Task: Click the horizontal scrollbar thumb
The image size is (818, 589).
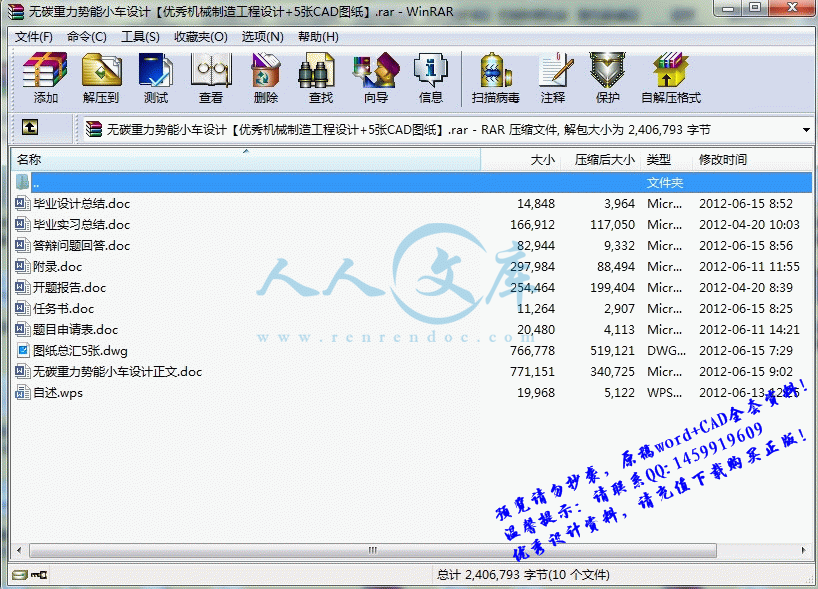Action: pyautogui.click(x=373, y=550)
